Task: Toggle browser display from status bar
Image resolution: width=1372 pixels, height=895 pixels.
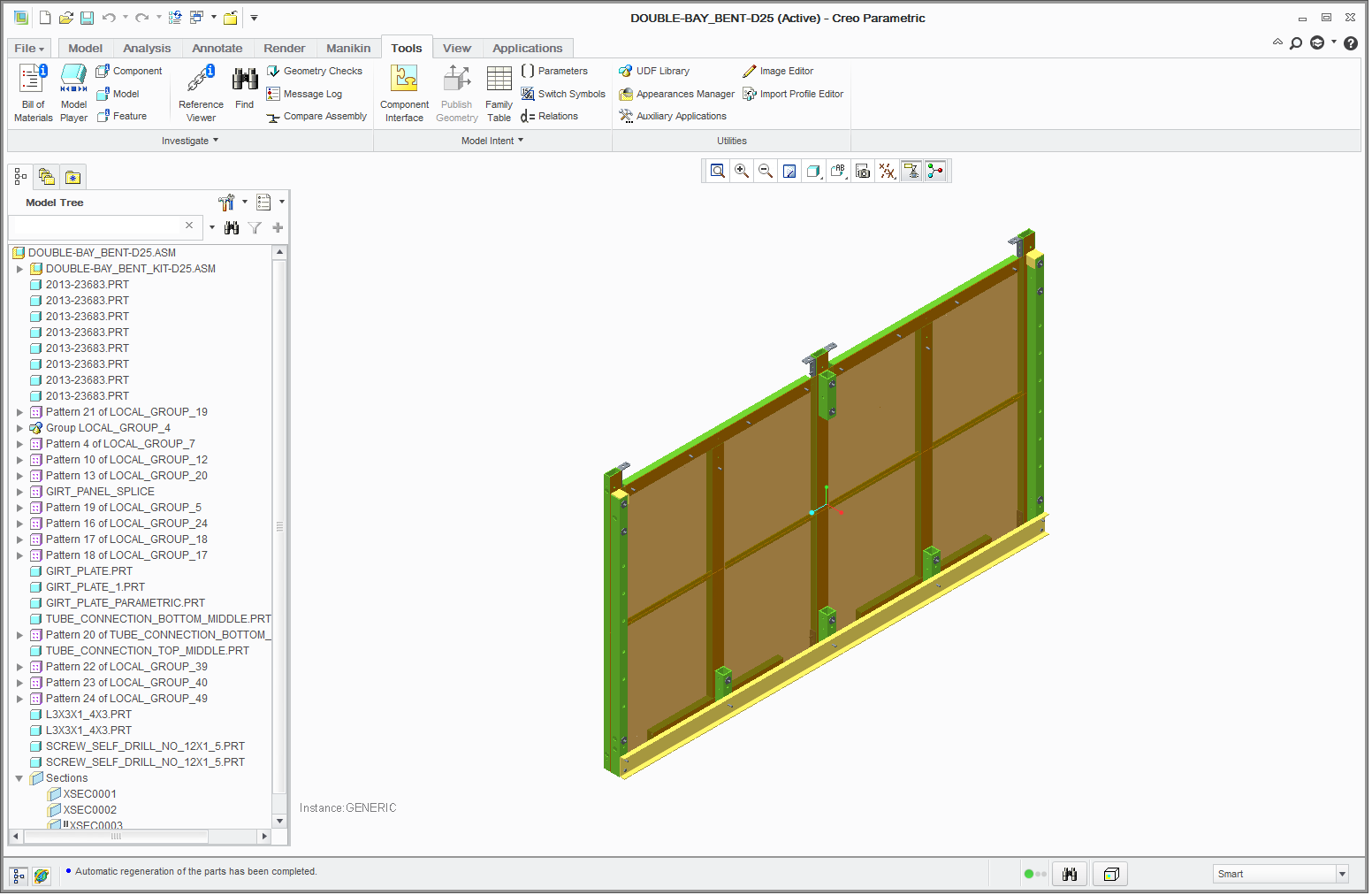Action: (x=42, y=876)
